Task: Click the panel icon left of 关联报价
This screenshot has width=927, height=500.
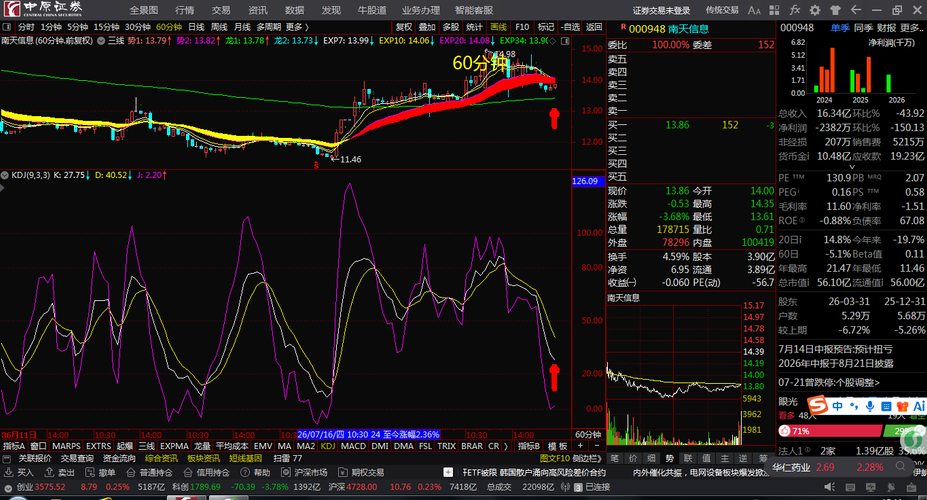Action: (7, 459)
